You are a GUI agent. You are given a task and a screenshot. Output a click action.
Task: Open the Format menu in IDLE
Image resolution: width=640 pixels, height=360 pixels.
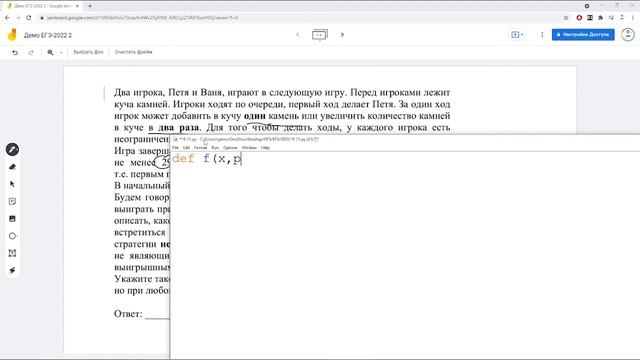200,147
